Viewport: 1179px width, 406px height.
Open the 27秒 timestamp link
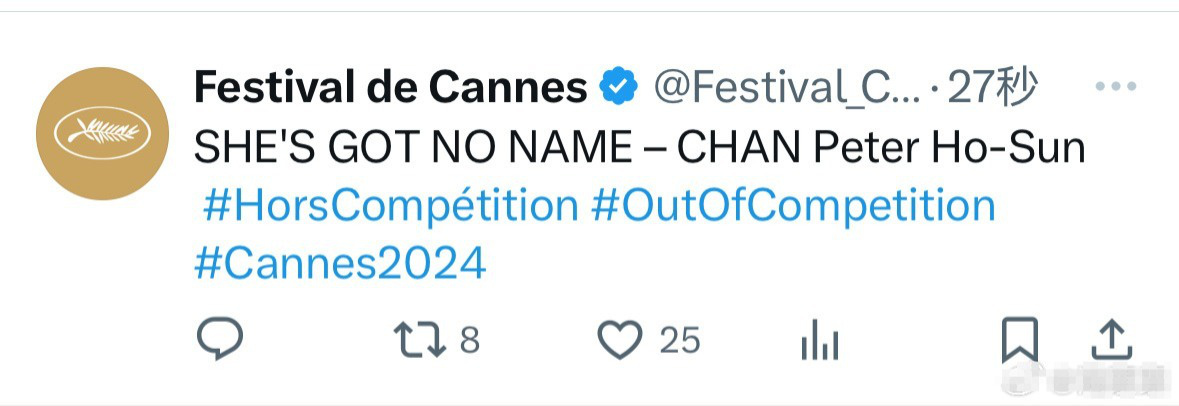point(993,87)
